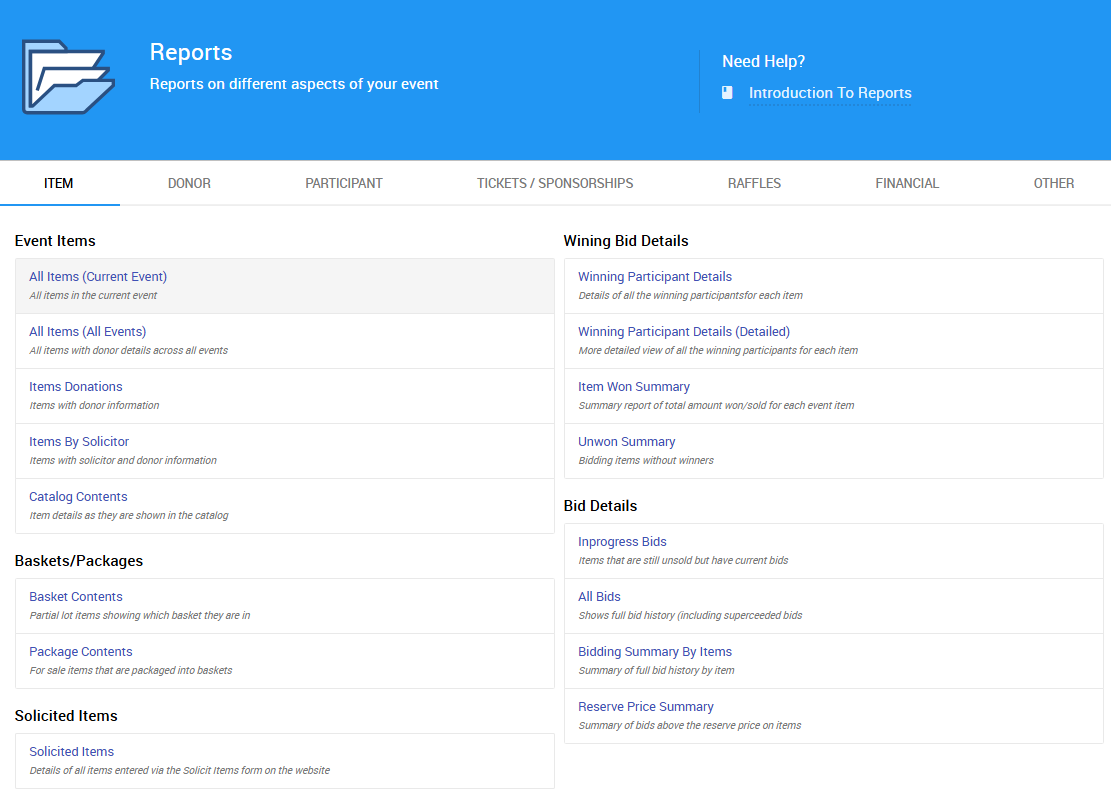The width and height of the screenshot is (1111, 802).
Task: Open the Tickets / Sponsorships tab
Action: tap(555, 183)
